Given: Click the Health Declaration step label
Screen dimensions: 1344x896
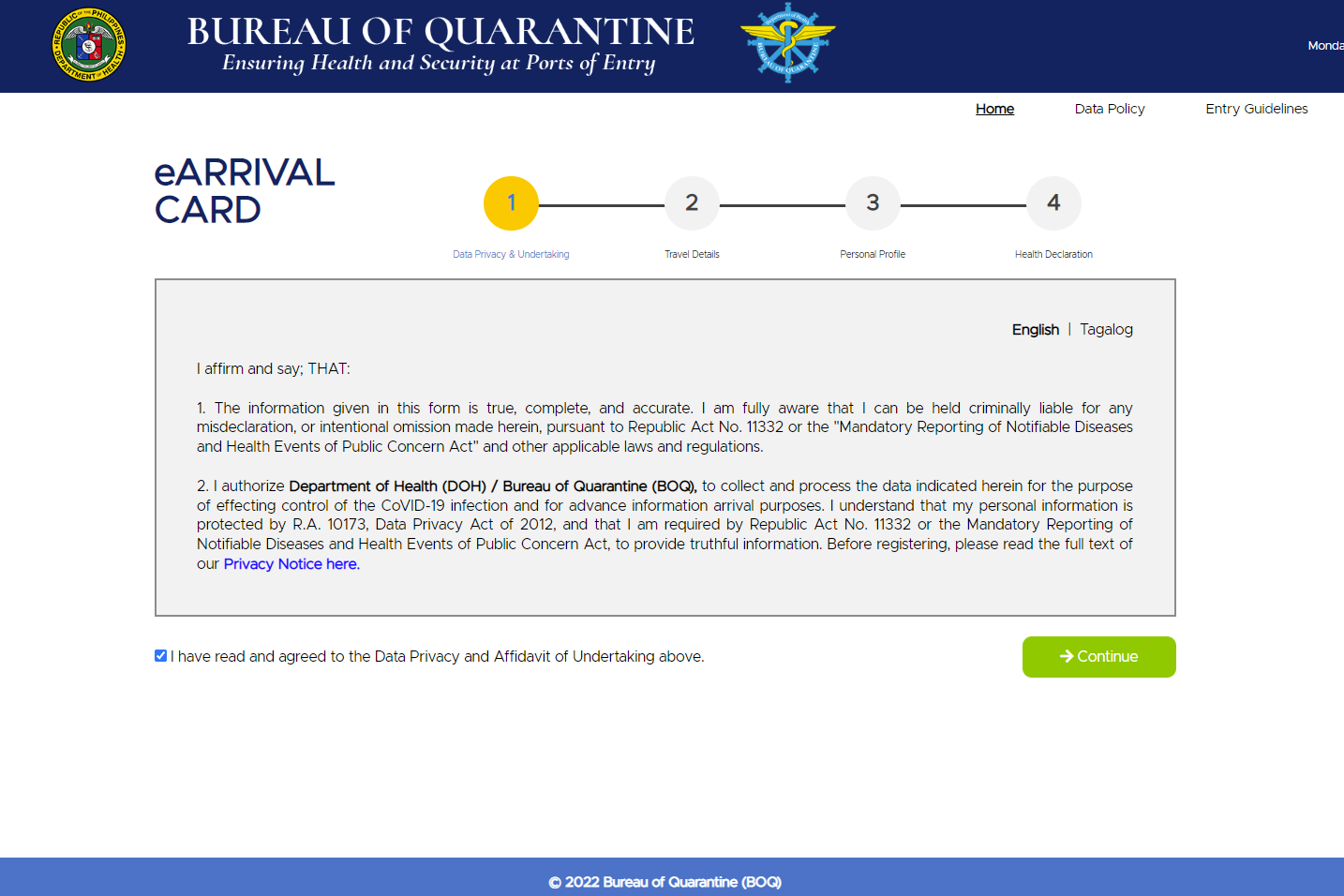Looking at the screenshot, I should coord(1053,254).
